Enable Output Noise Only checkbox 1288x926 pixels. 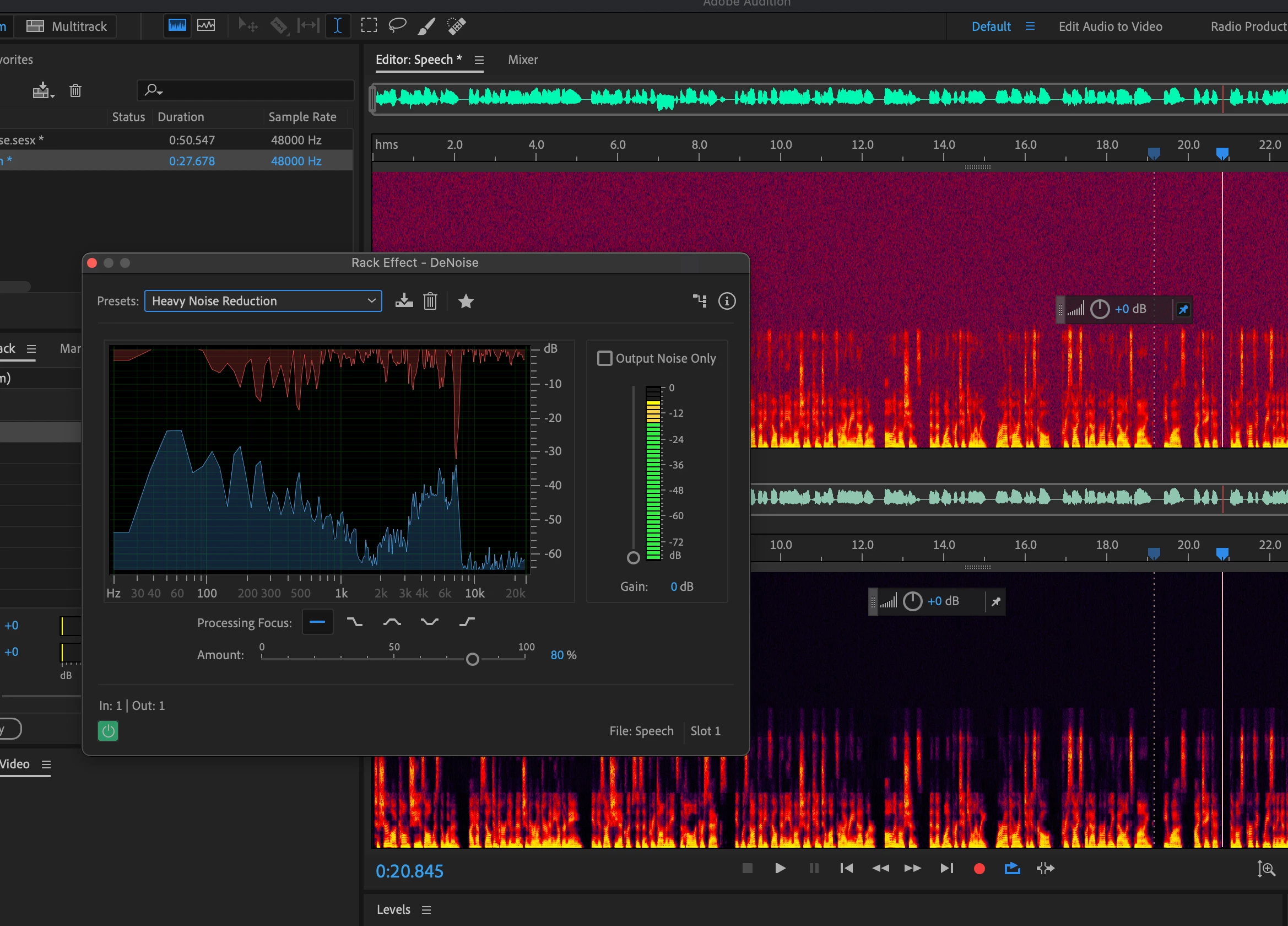[x=604, y=358]
